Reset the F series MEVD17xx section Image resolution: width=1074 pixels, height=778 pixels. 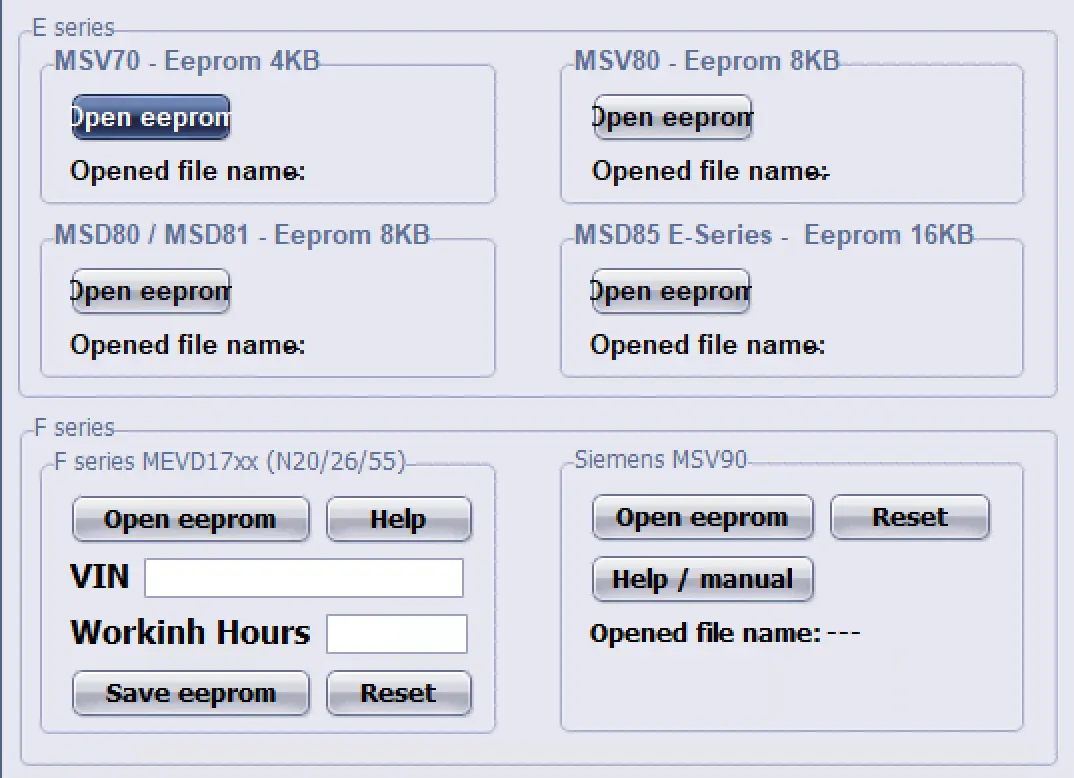click(398, 692)
